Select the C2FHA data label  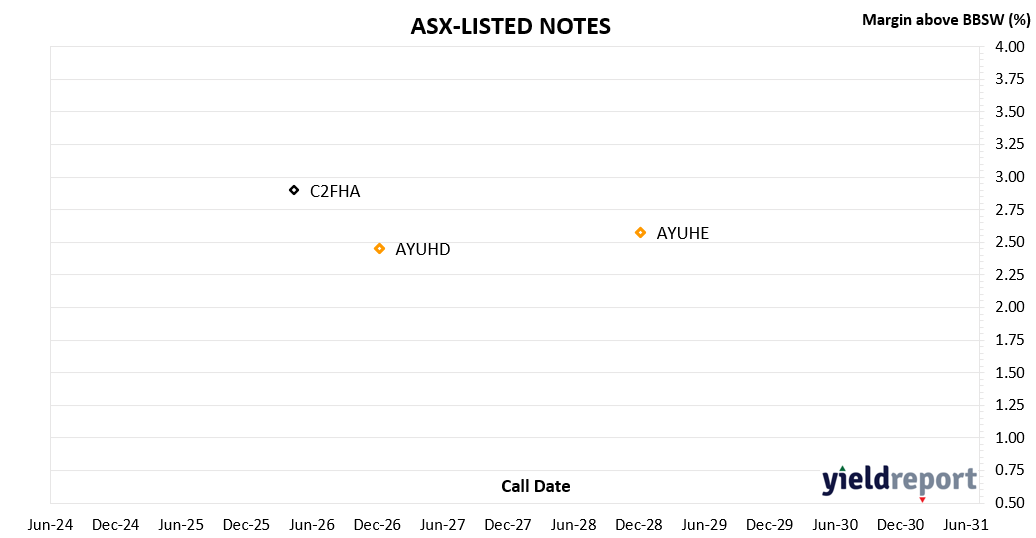point(335,192)
